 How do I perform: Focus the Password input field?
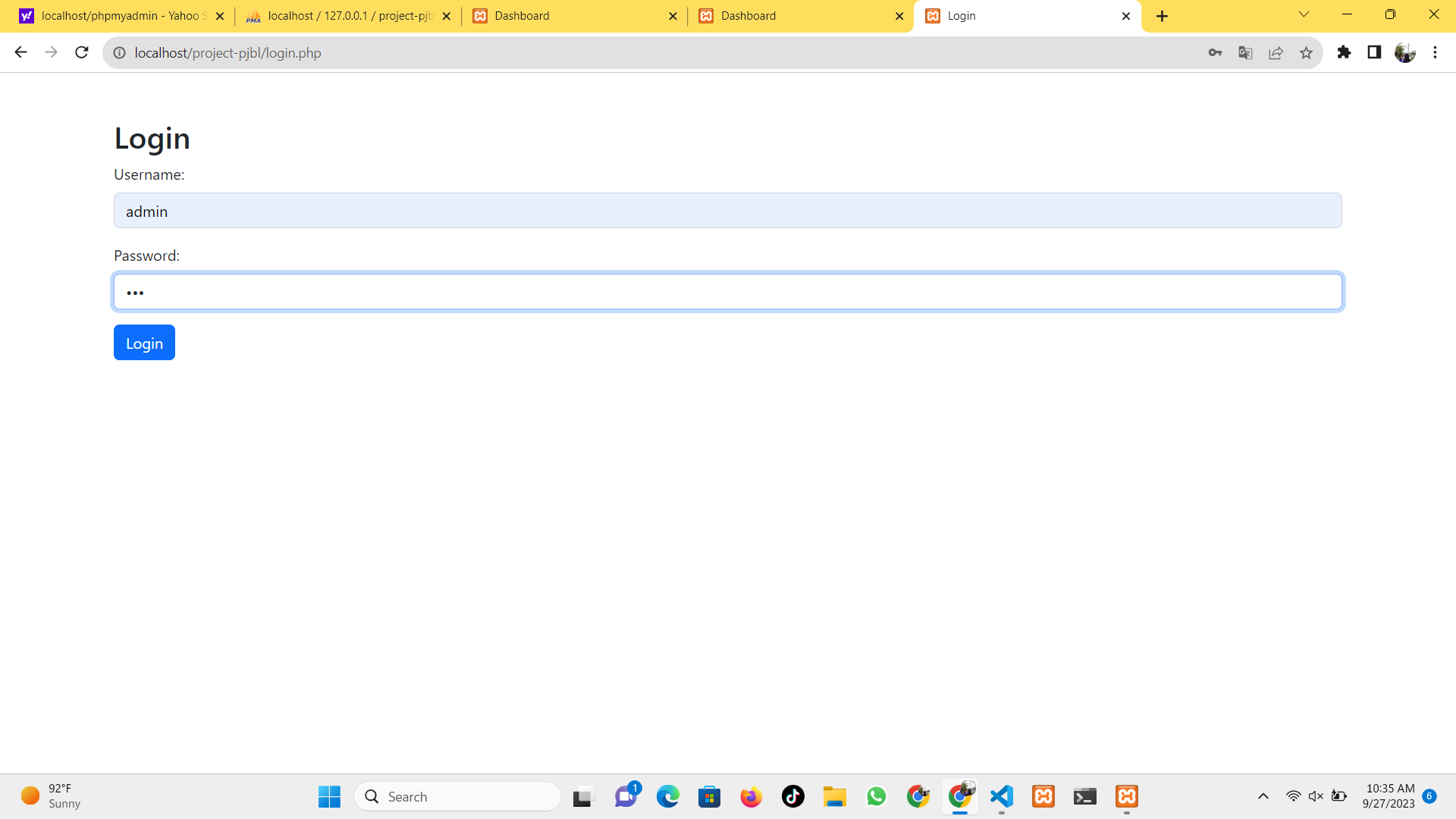tap(727, 292)
